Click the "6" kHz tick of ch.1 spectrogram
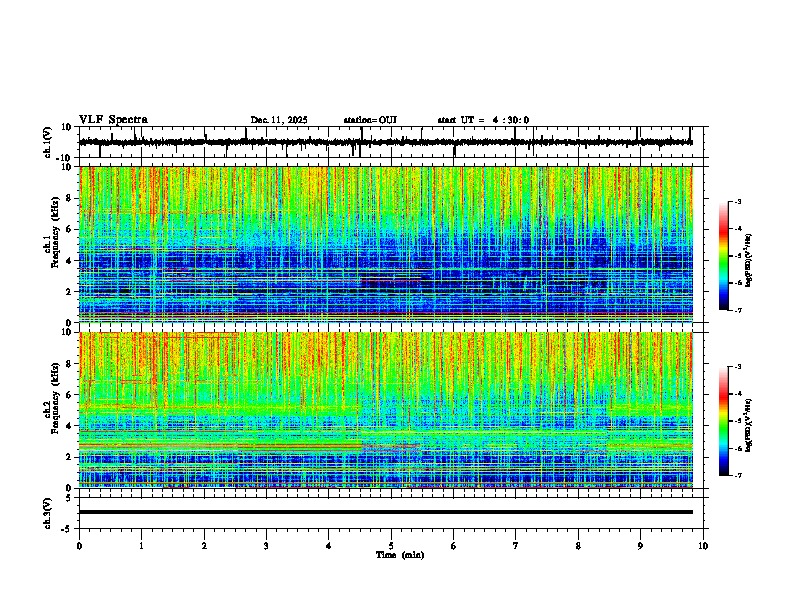 click(69, 230)
